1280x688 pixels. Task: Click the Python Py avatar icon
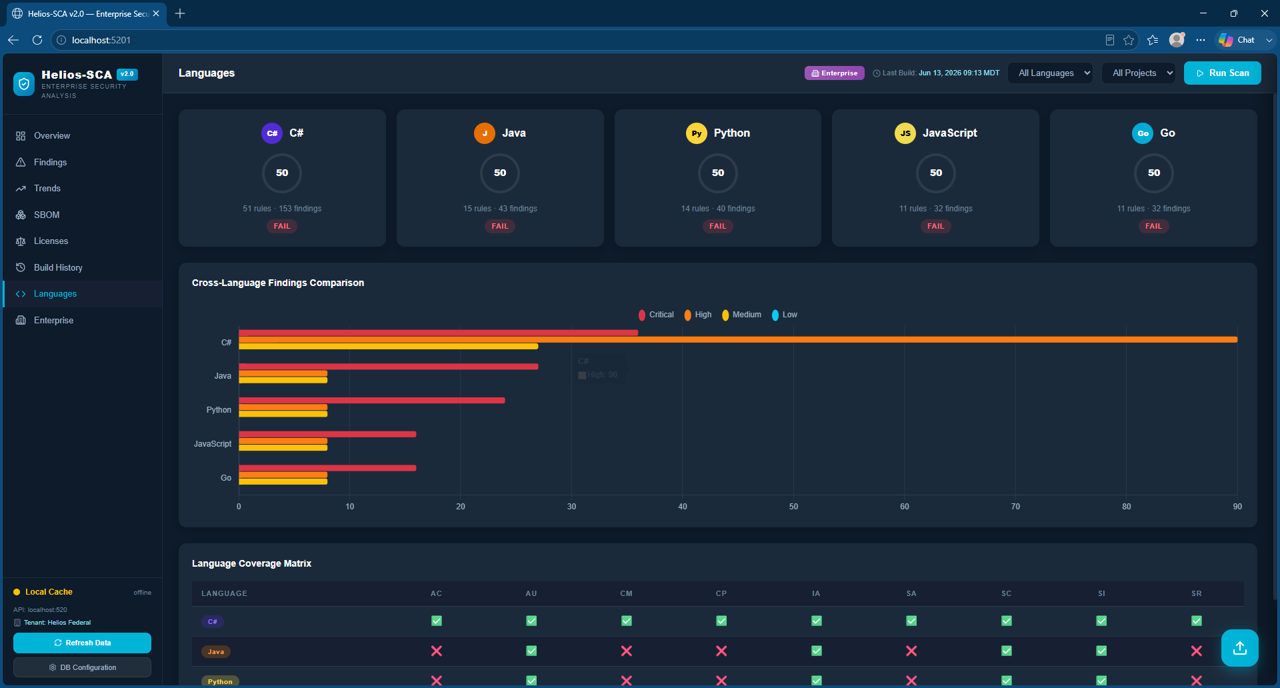tap(697, 133)
